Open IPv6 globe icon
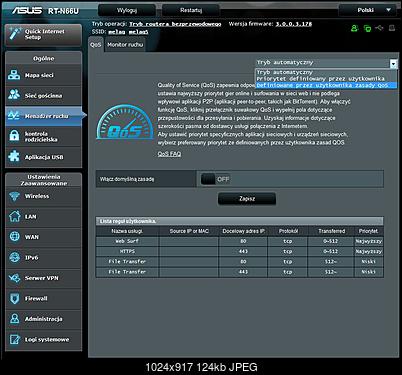Screen dimensions: 402x375 click(14, 257)
